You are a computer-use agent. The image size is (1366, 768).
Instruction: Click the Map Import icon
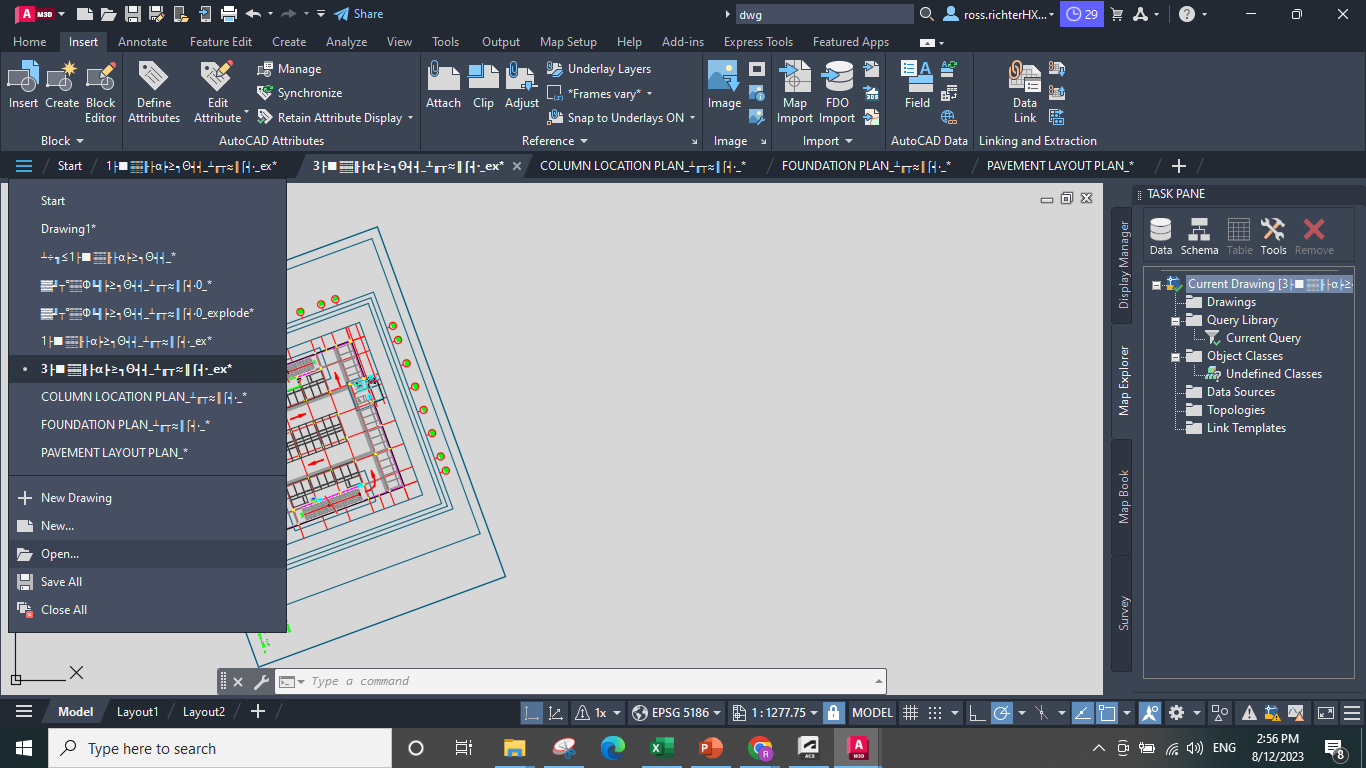[794, 90]
